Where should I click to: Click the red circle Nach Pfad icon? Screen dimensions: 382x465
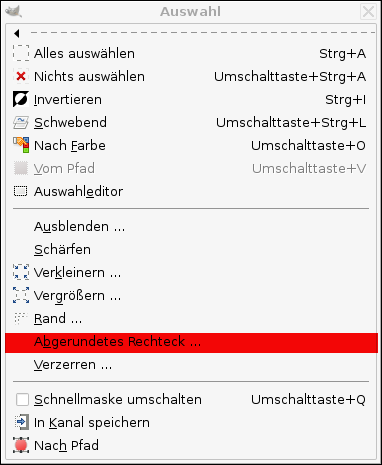pos(21,445)
